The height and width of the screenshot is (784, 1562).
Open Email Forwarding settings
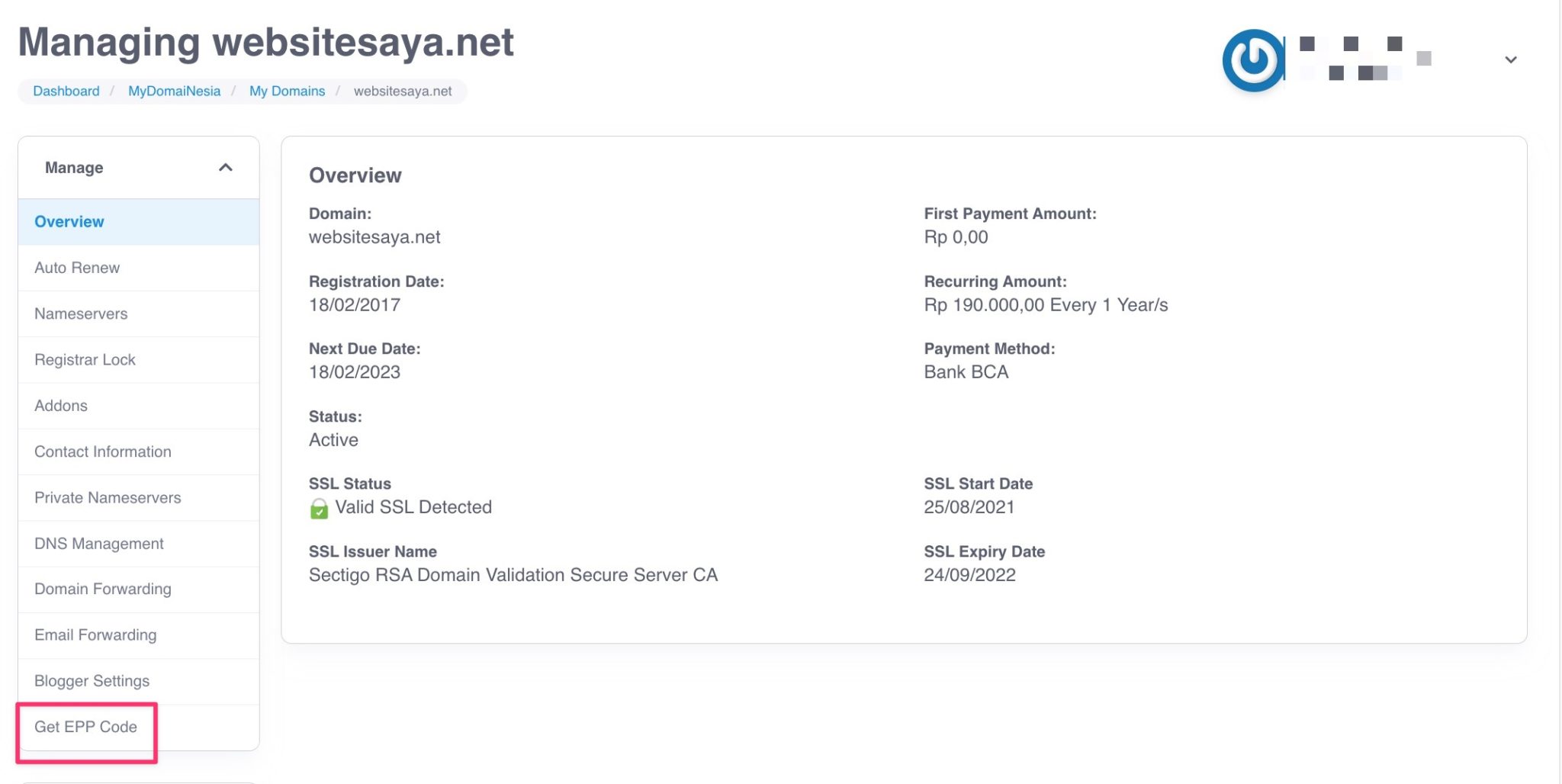pos(95,635)
